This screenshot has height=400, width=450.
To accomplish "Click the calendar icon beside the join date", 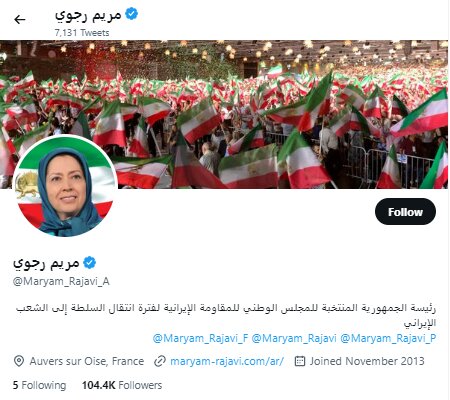I will [300, 361].
